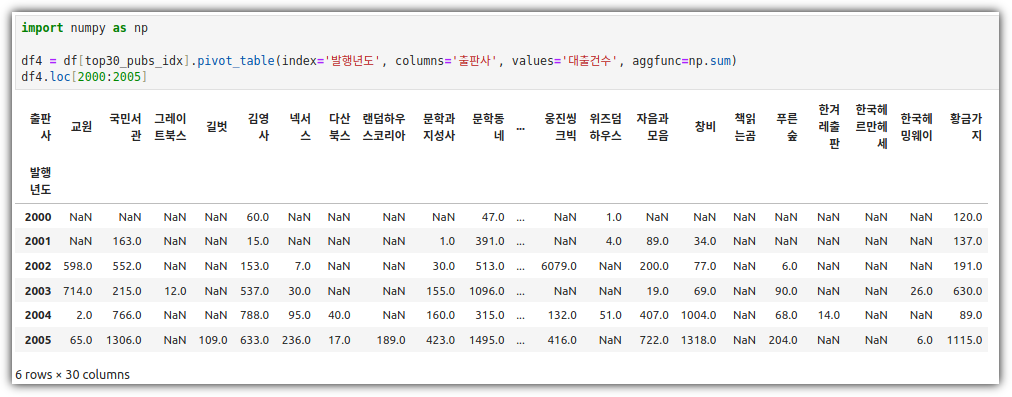The image size is (1012, 397).
Task: Select the '랜덤하우스코리아' column header
Action: (x=384, y=127)
